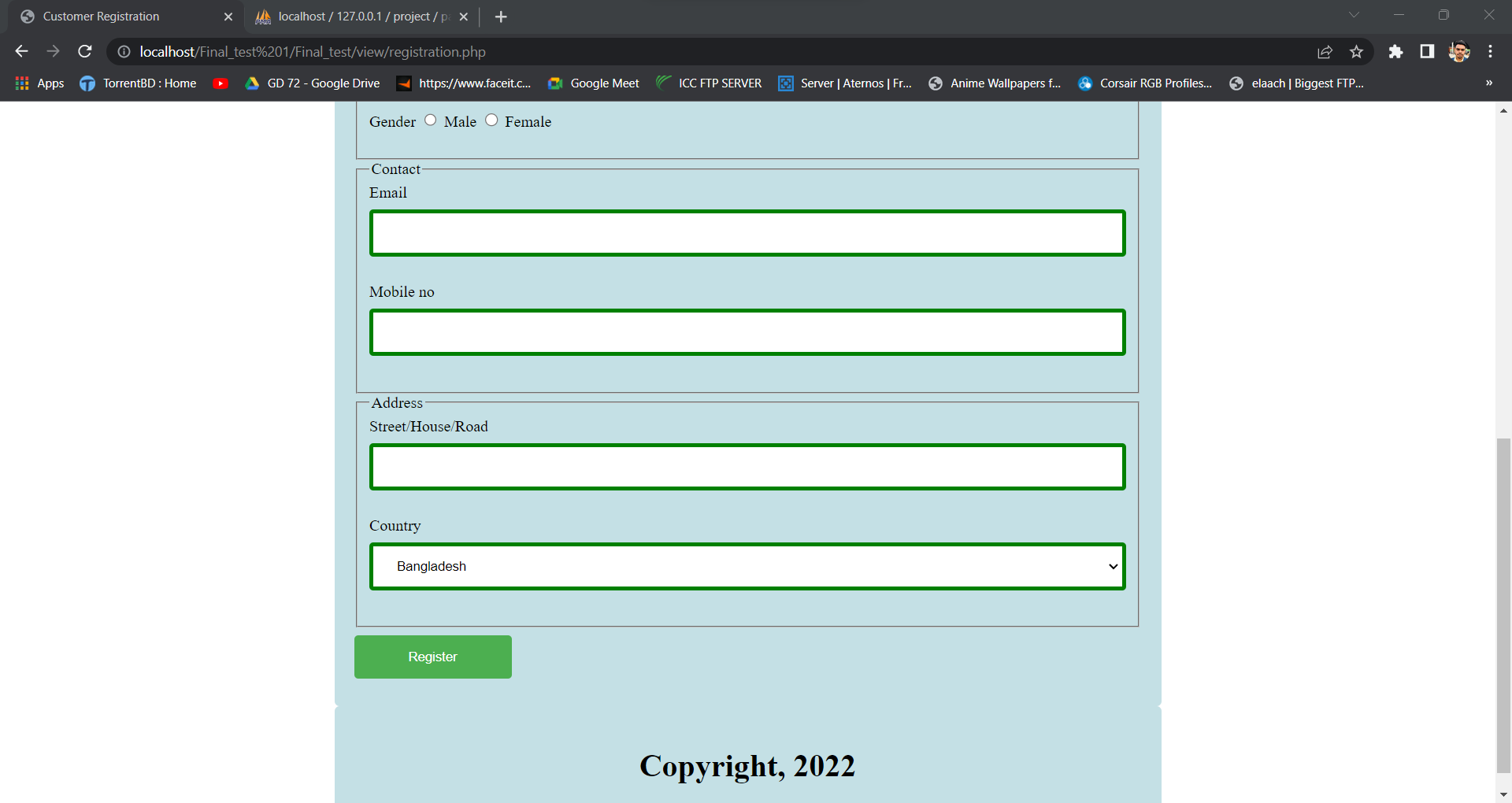Click the page reload icon
This screenshot has height=803, width=1512.
84,51
